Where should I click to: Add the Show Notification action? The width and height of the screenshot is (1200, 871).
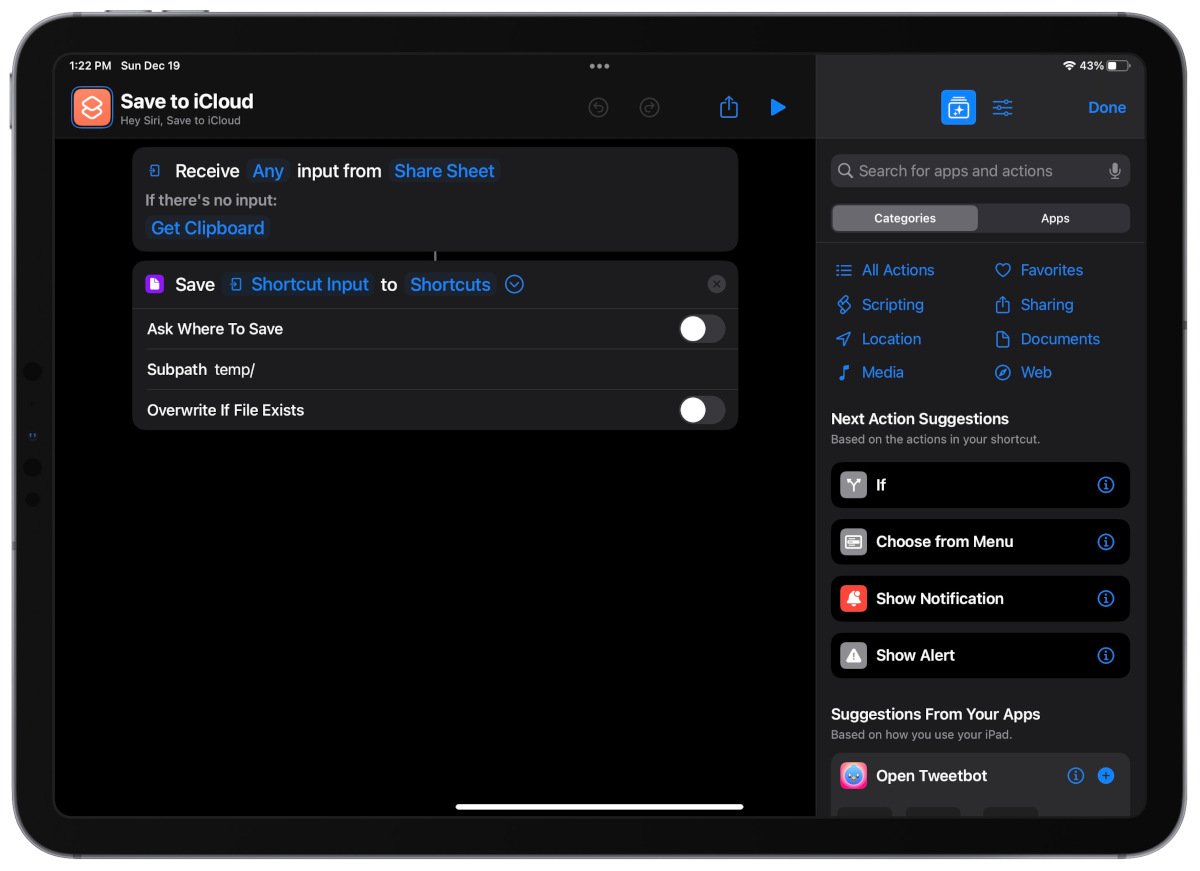980,599
